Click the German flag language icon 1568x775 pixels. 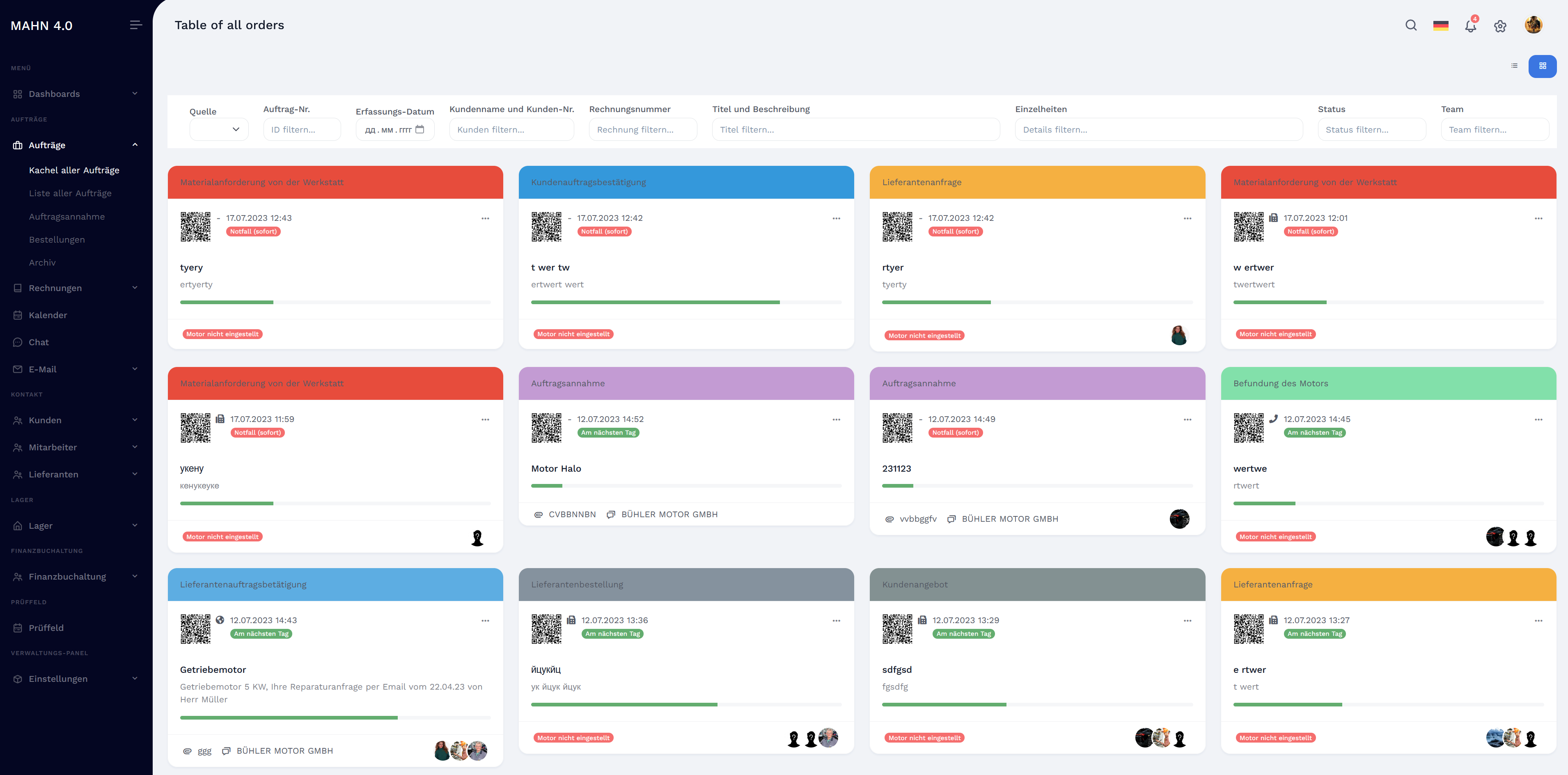coord(1440,25)
